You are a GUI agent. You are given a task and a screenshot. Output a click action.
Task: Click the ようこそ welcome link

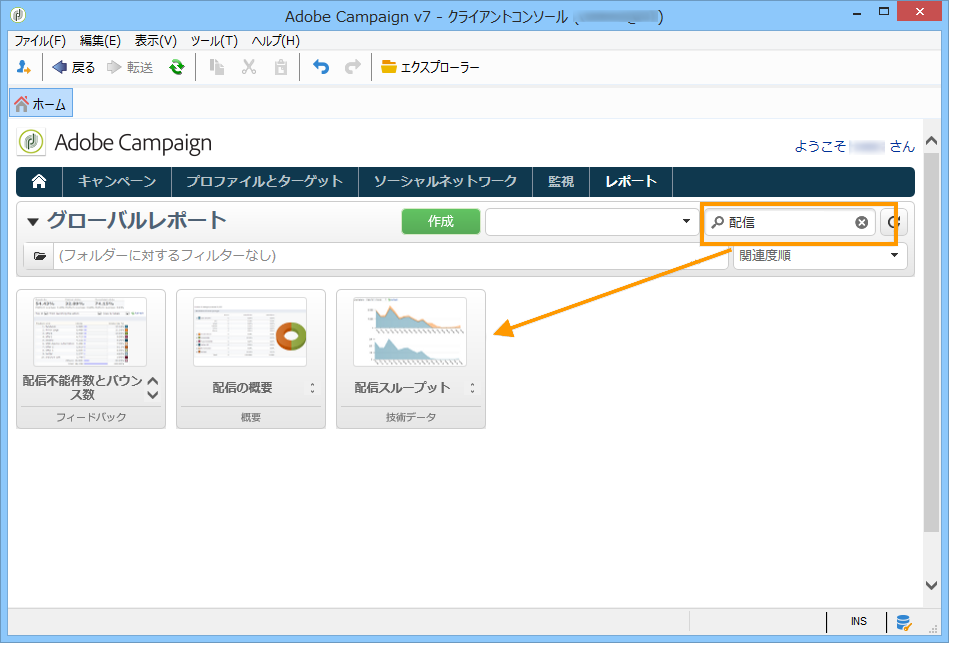[854, 146]
